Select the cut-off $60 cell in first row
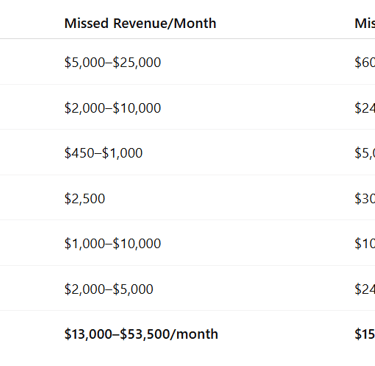The height and width of the screenshot is (366, 375). [365, 62]
